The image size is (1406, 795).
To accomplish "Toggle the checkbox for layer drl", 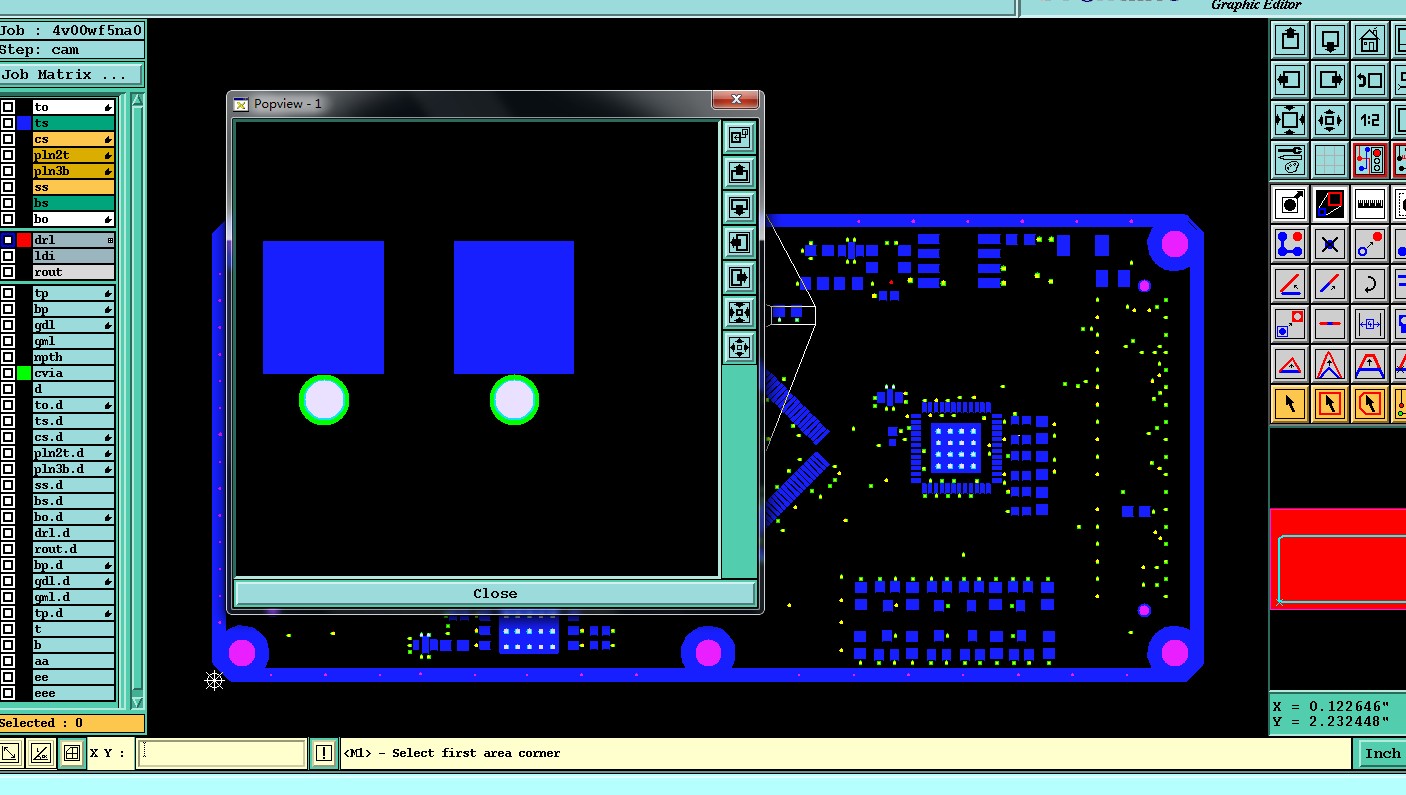I will tap(8, 240).
